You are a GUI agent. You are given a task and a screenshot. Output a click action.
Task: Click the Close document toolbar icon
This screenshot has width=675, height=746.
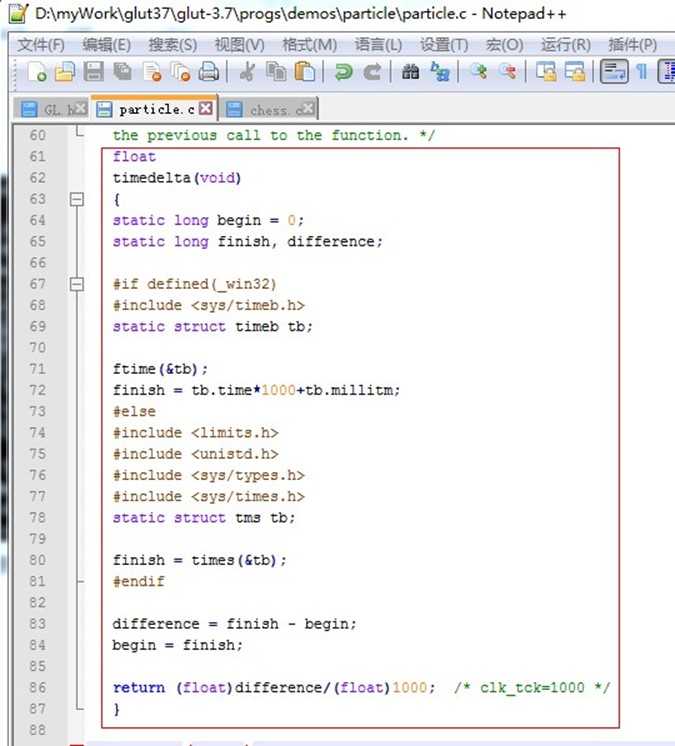coord(152,72)
